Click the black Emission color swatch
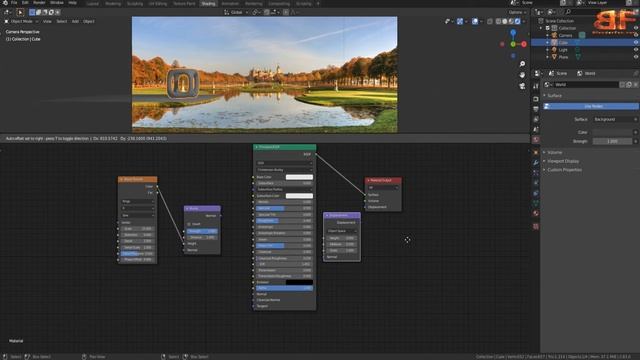The height and width of the screenshot is (360, 640). click(299, 282)
